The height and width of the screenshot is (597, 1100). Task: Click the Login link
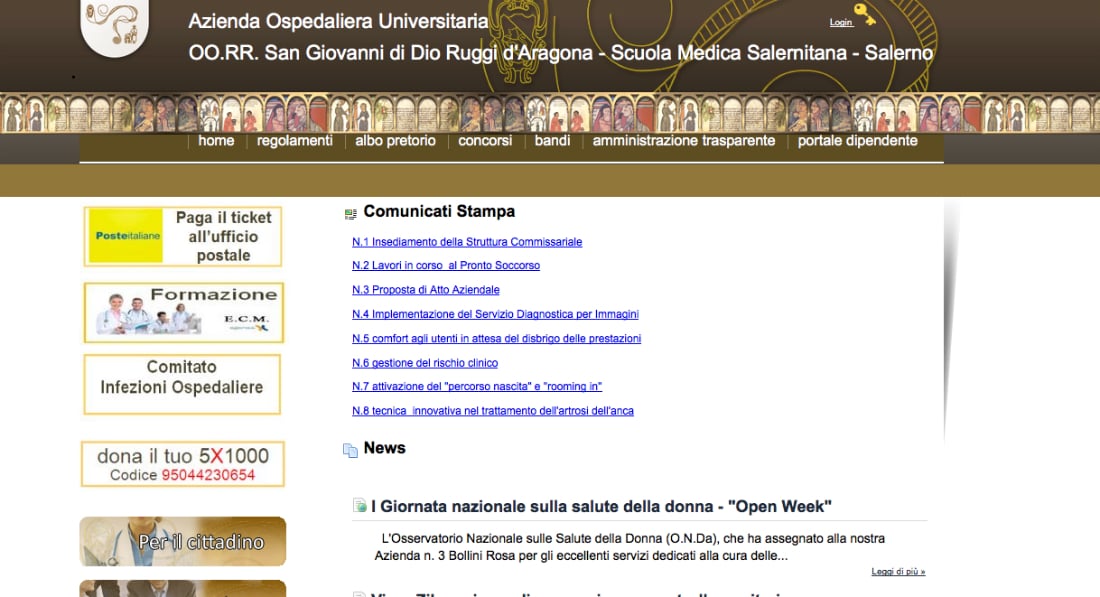pyautogui.click(x=840, y=22)
